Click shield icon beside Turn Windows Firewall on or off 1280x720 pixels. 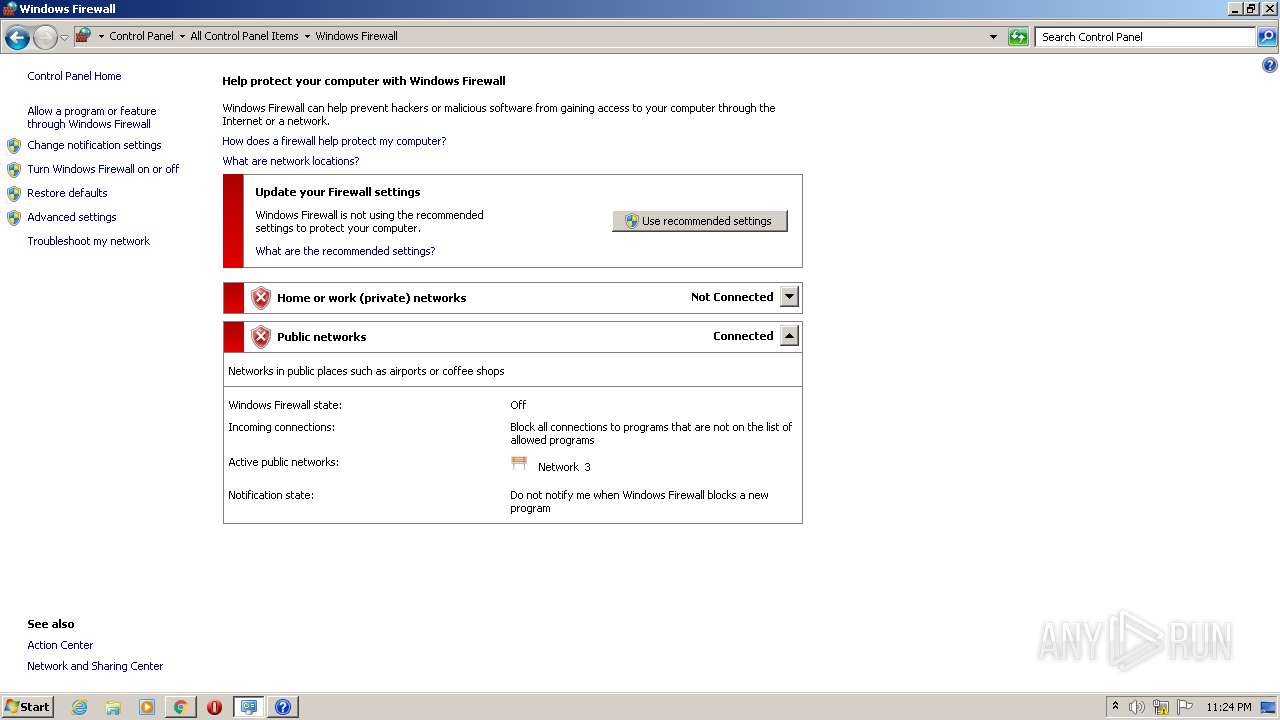14,170
